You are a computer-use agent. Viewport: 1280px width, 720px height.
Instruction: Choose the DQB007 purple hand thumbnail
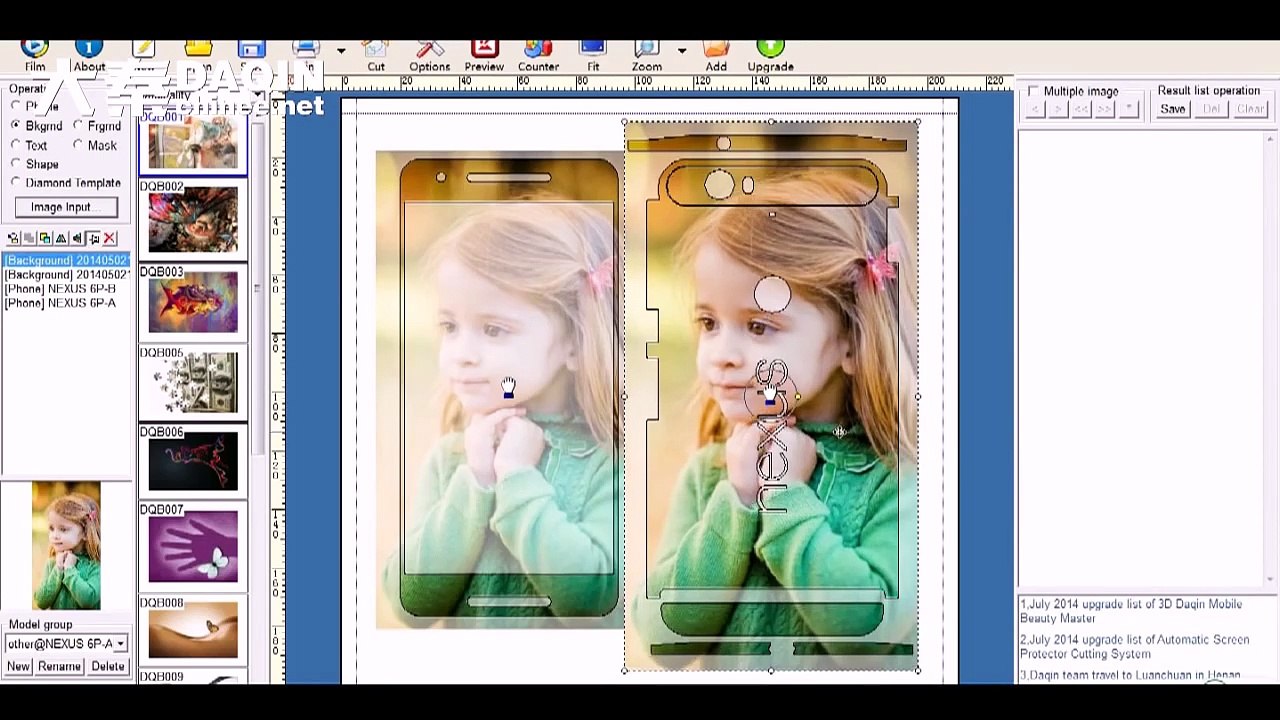(193, 546)
